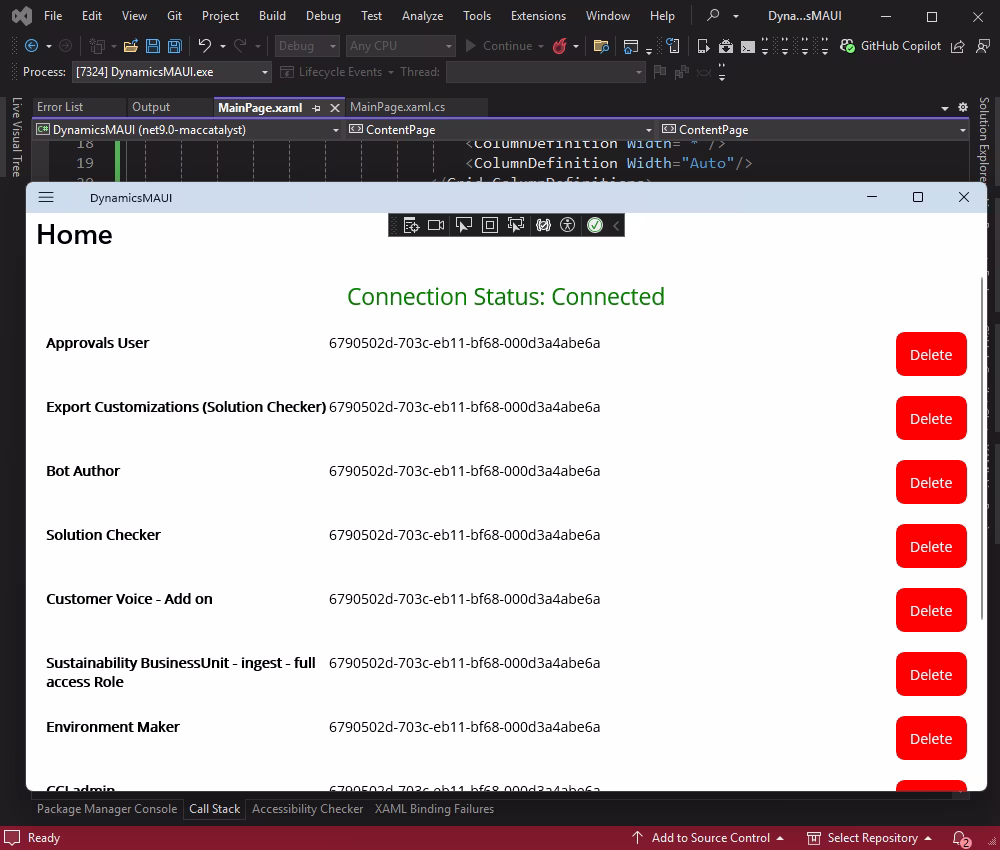The width and height of the screenshot is (1000, 850).
Task: Close the MainPage.xaml tab
Action: (x=334, y=108)
